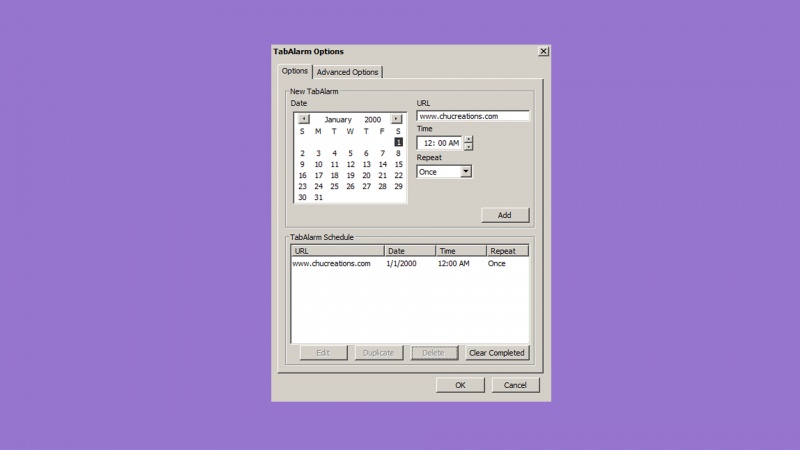This screenshot has height=450, width=800.
Task: Click the Once repeat cell in schedule
Action: (496, 263)
